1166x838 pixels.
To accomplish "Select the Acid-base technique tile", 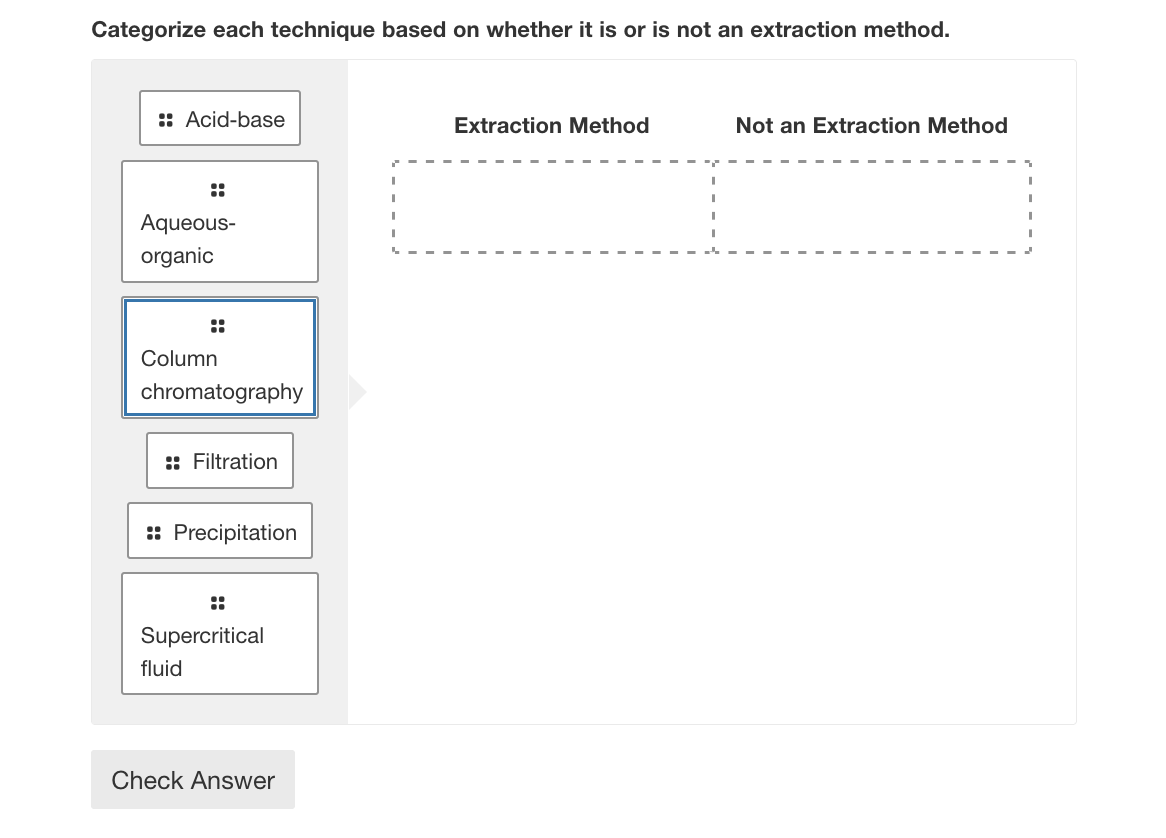I will 219,118.
